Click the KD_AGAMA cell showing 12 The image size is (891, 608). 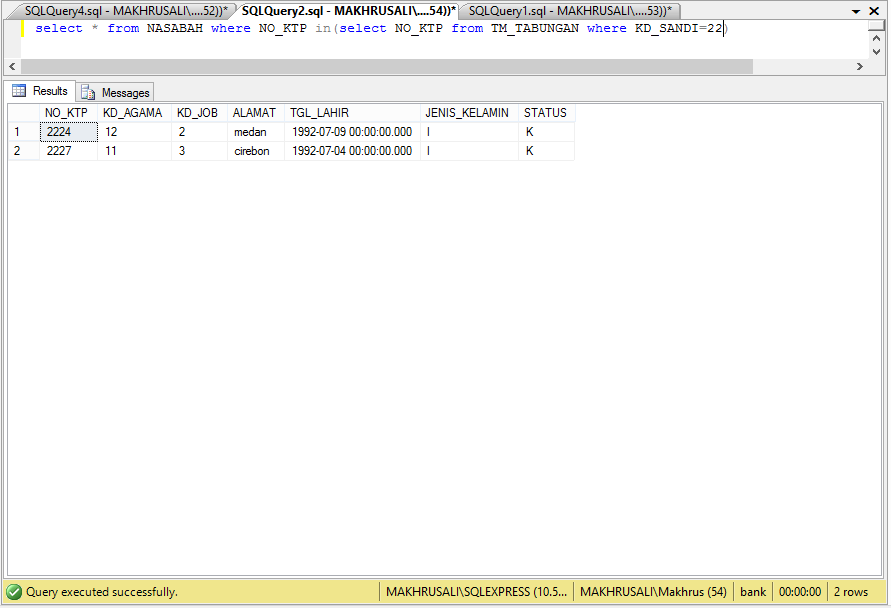point(134,132)
